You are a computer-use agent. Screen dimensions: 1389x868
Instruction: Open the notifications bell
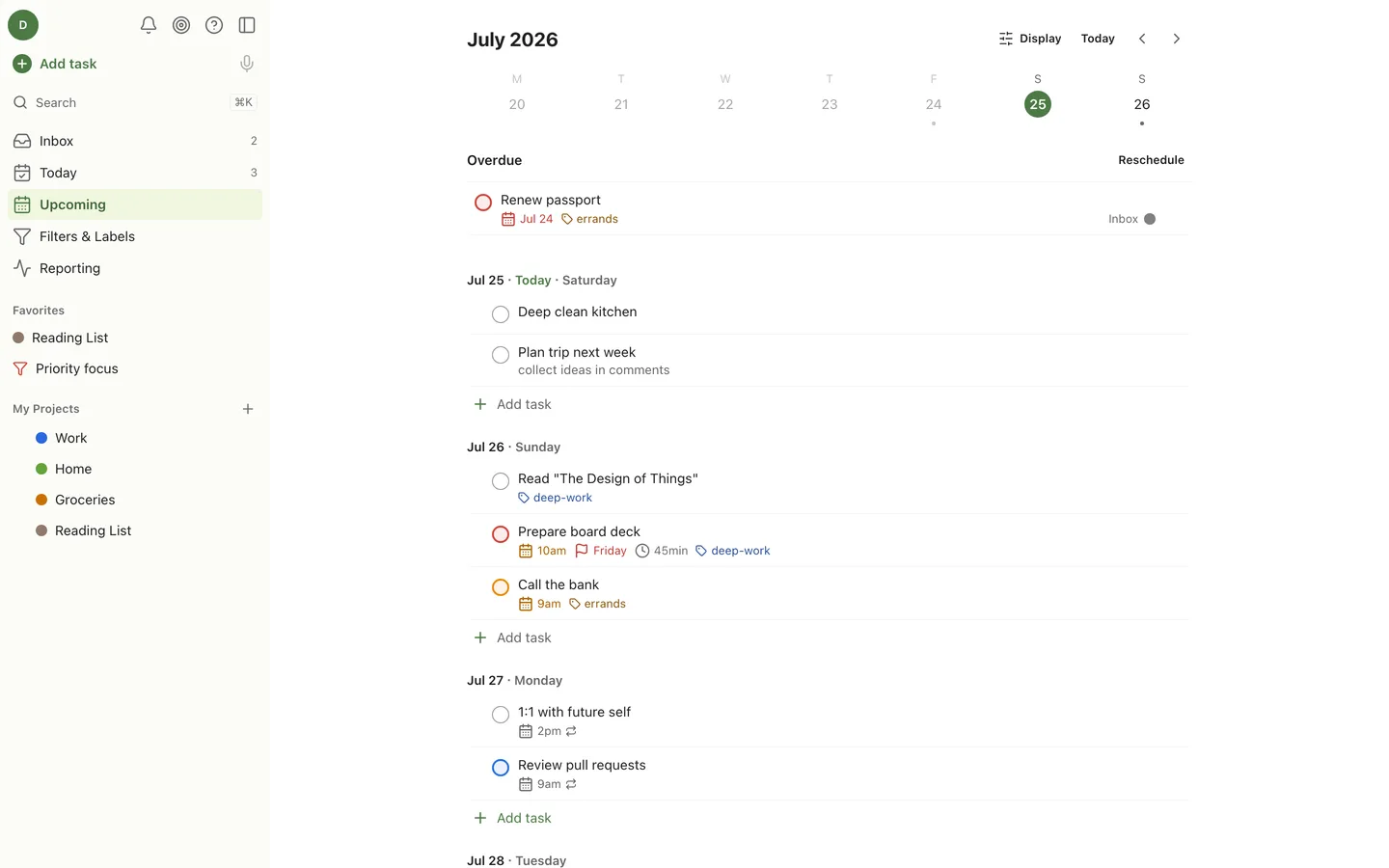(x=149, y=25)
